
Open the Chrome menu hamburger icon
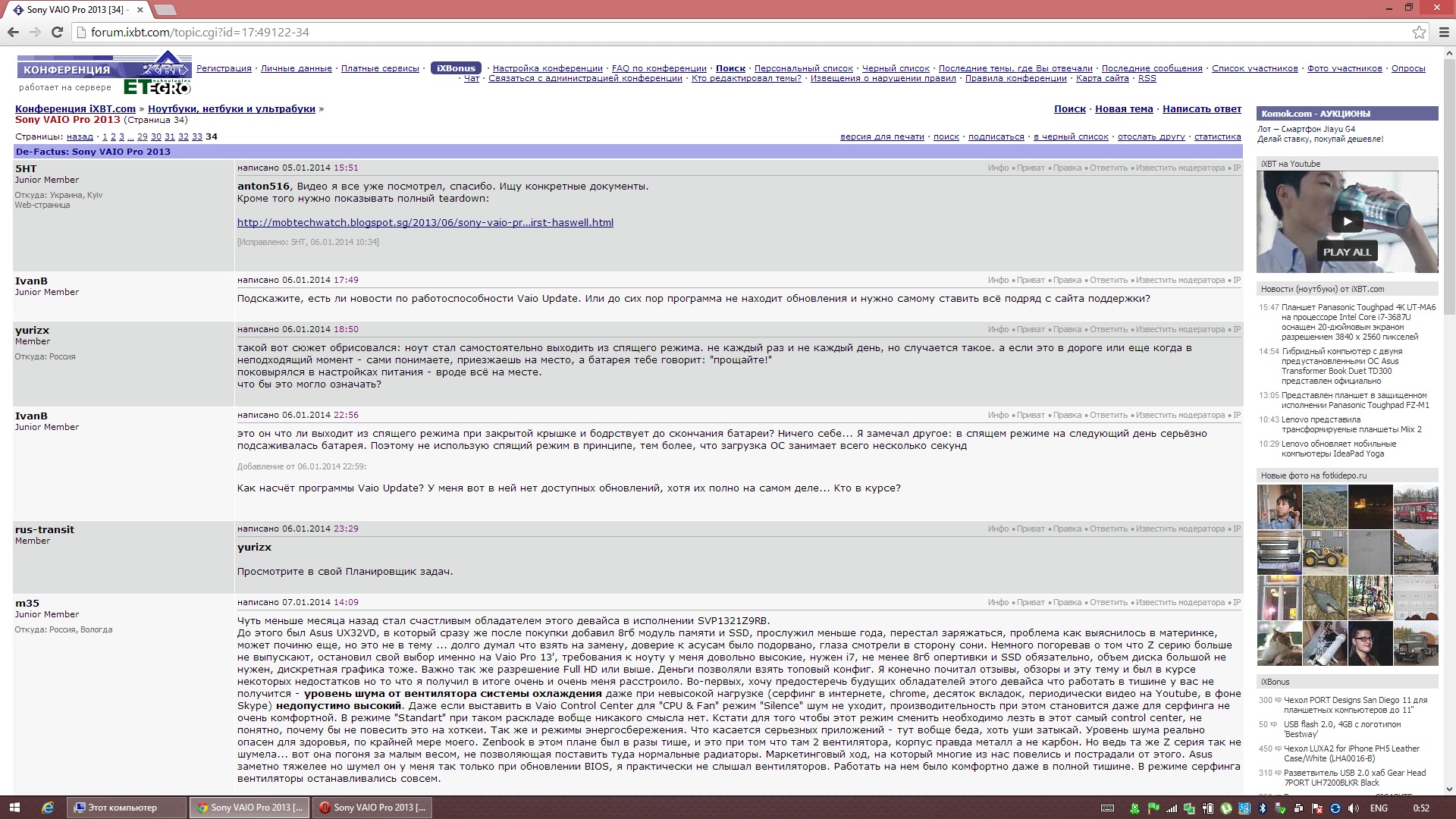click(x=1444, y=32)
